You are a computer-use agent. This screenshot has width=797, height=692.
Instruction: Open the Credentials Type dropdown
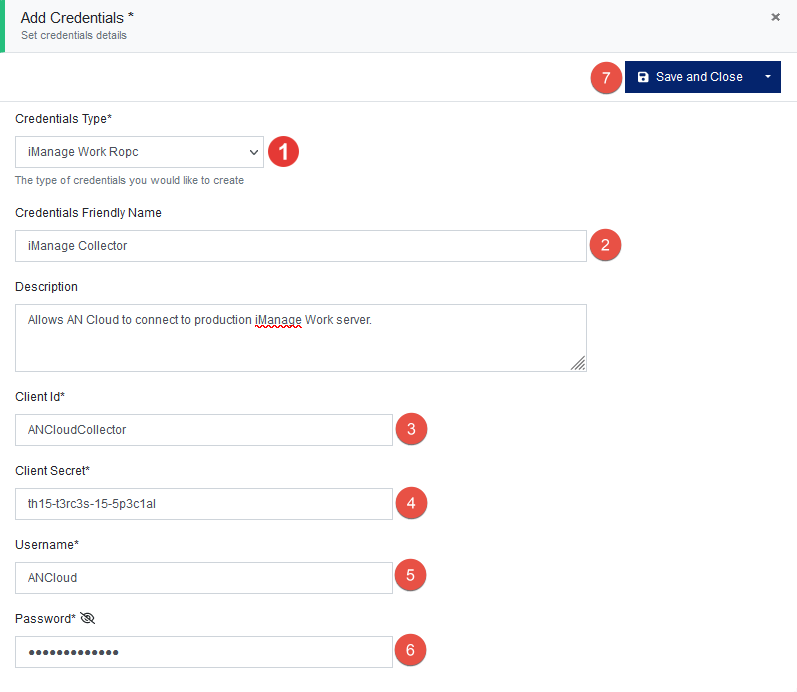coord(139,152)
